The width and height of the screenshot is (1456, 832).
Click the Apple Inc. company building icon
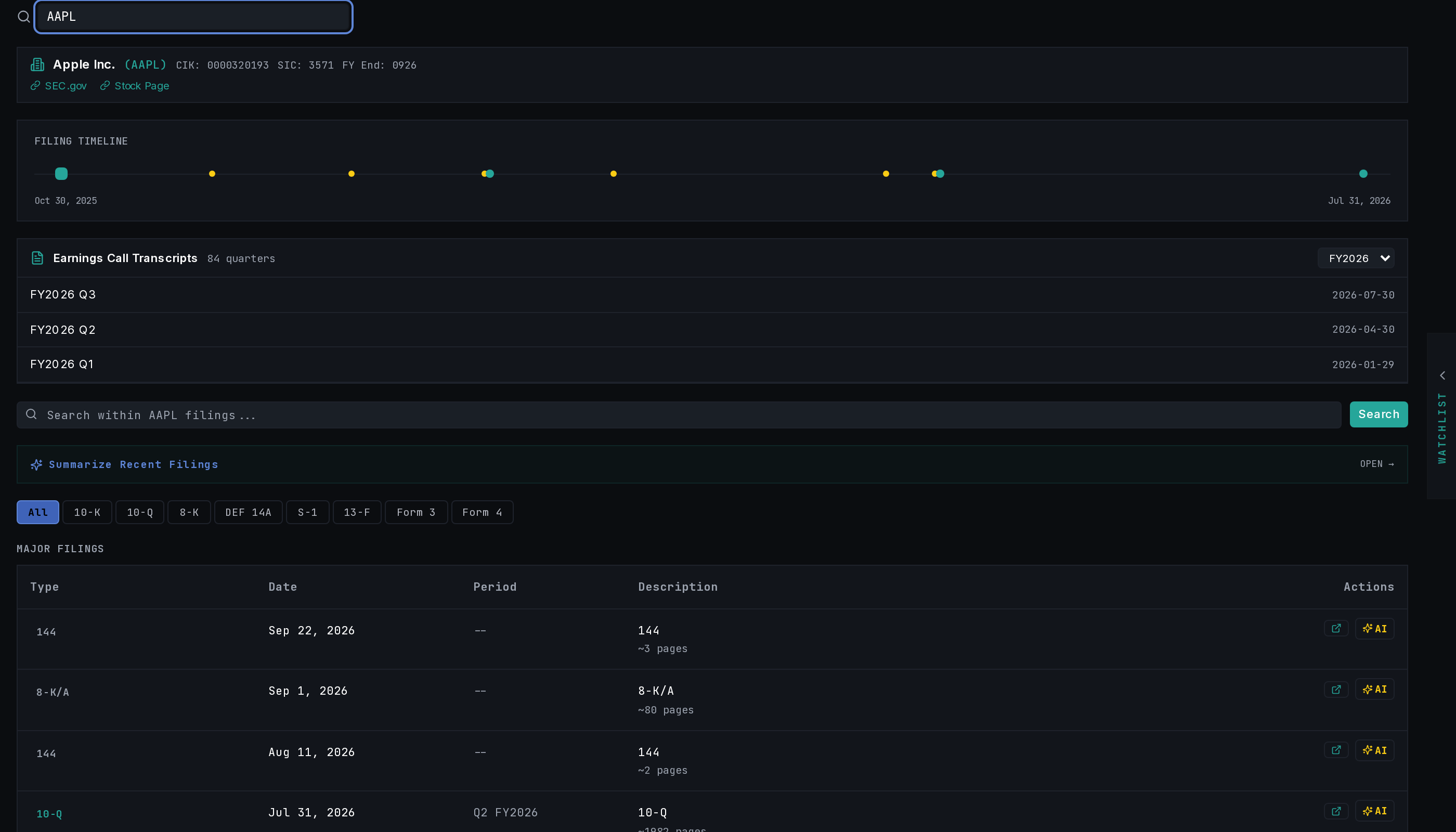coord(37,64)
